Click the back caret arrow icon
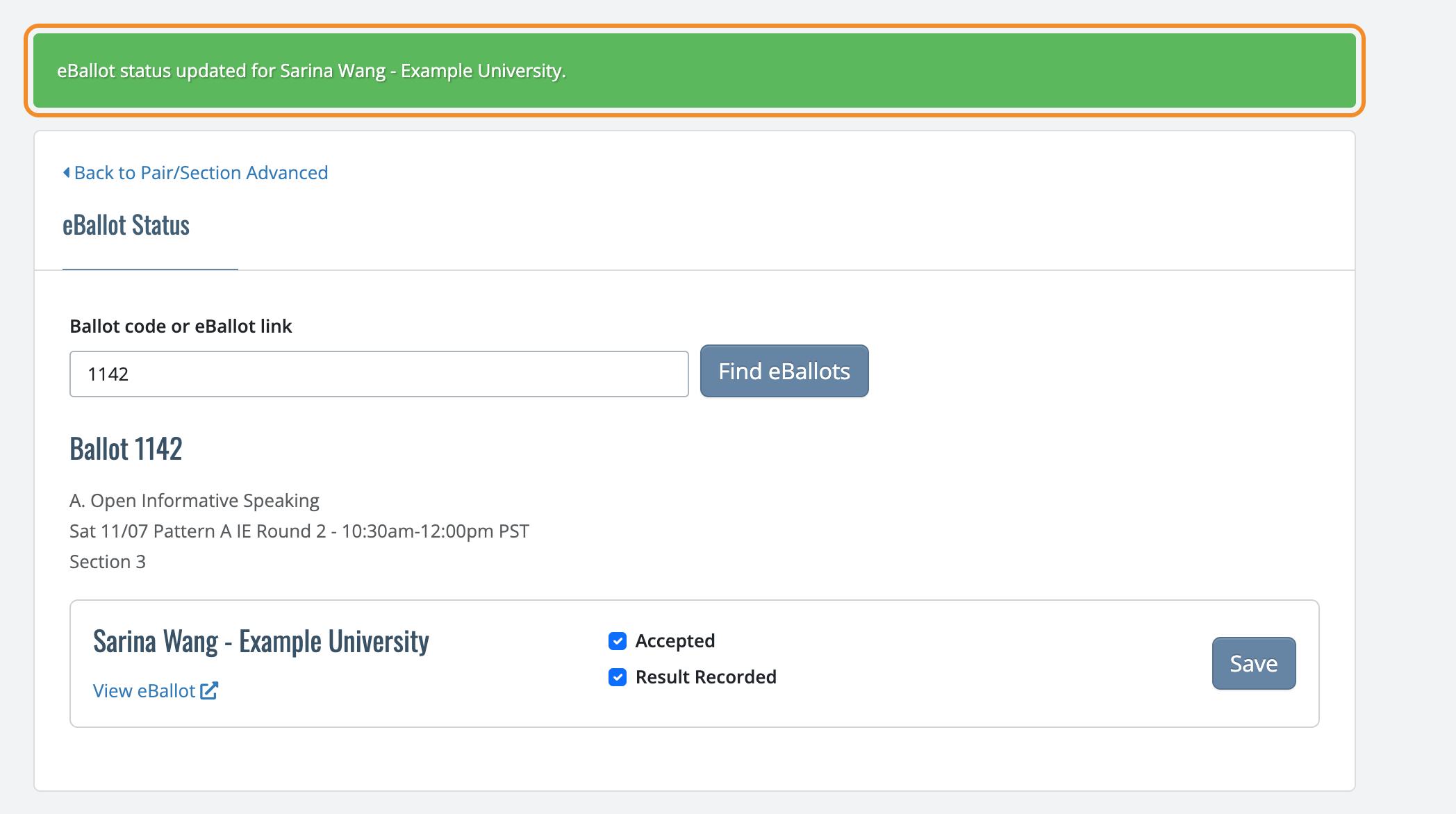 (66, 172)
